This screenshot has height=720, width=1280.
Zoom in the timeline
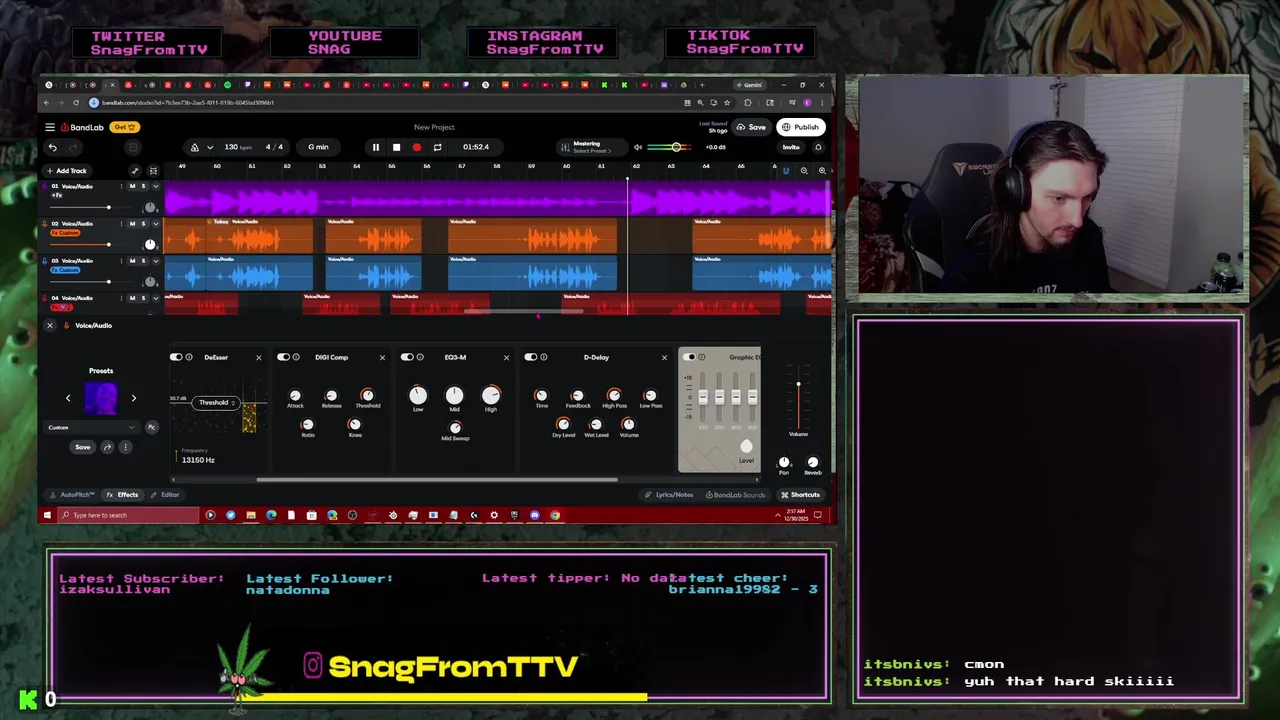tap(822, 171)
